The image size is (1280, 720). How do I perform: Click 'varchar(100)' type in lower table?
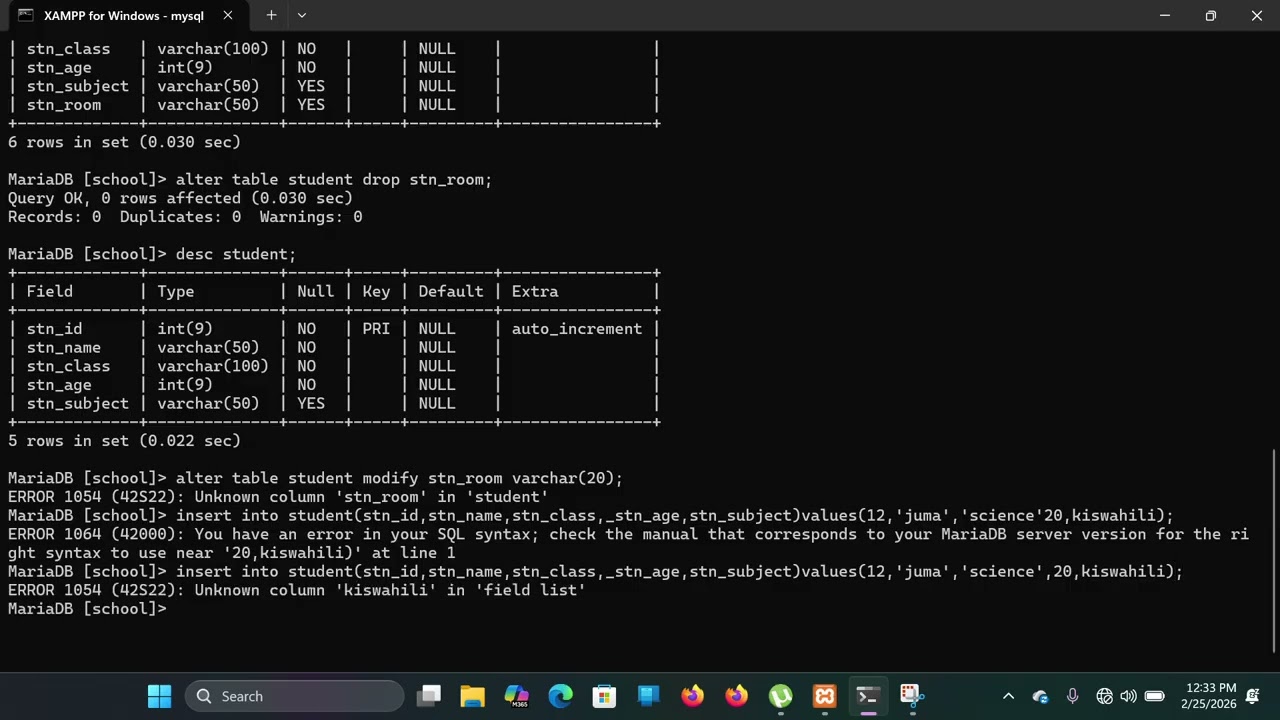213,366
